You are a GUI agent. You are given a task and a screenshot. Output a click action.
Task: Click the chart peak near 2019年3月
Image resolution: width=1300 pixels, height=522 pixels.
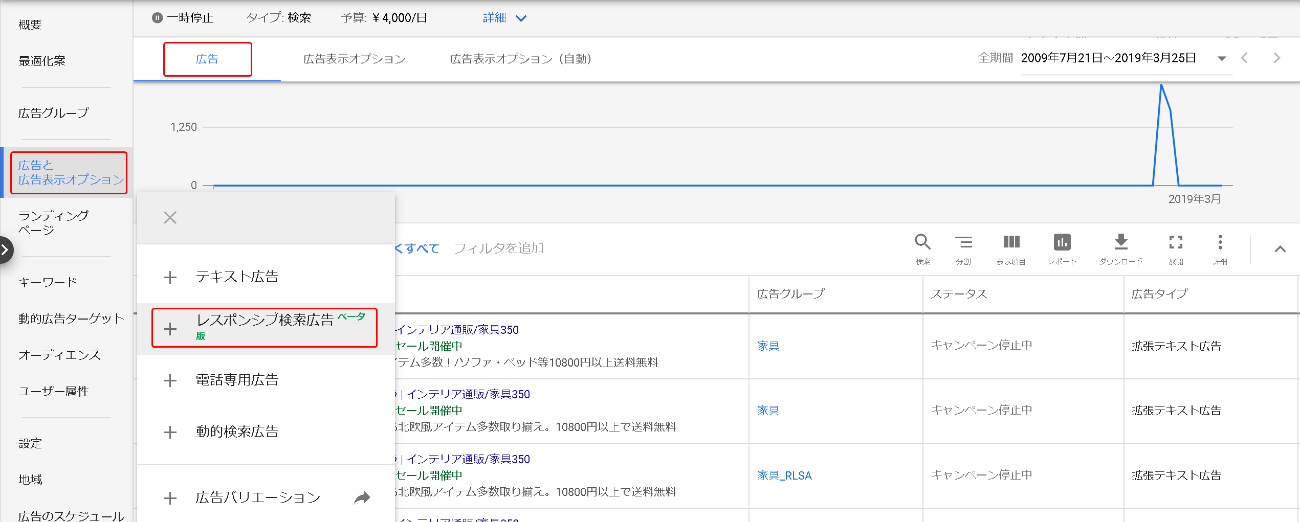[x=1161, y=86]
